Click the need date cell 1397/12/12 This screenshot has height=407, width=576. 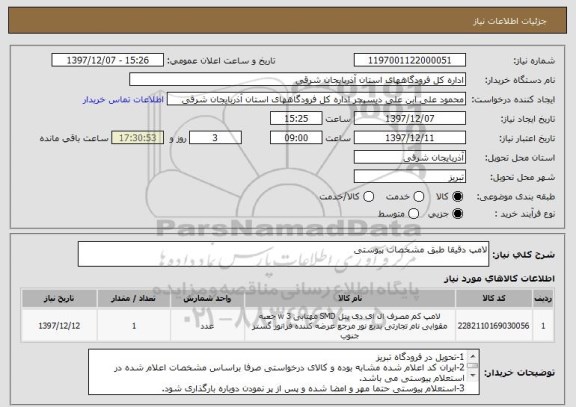coord(59,326)
